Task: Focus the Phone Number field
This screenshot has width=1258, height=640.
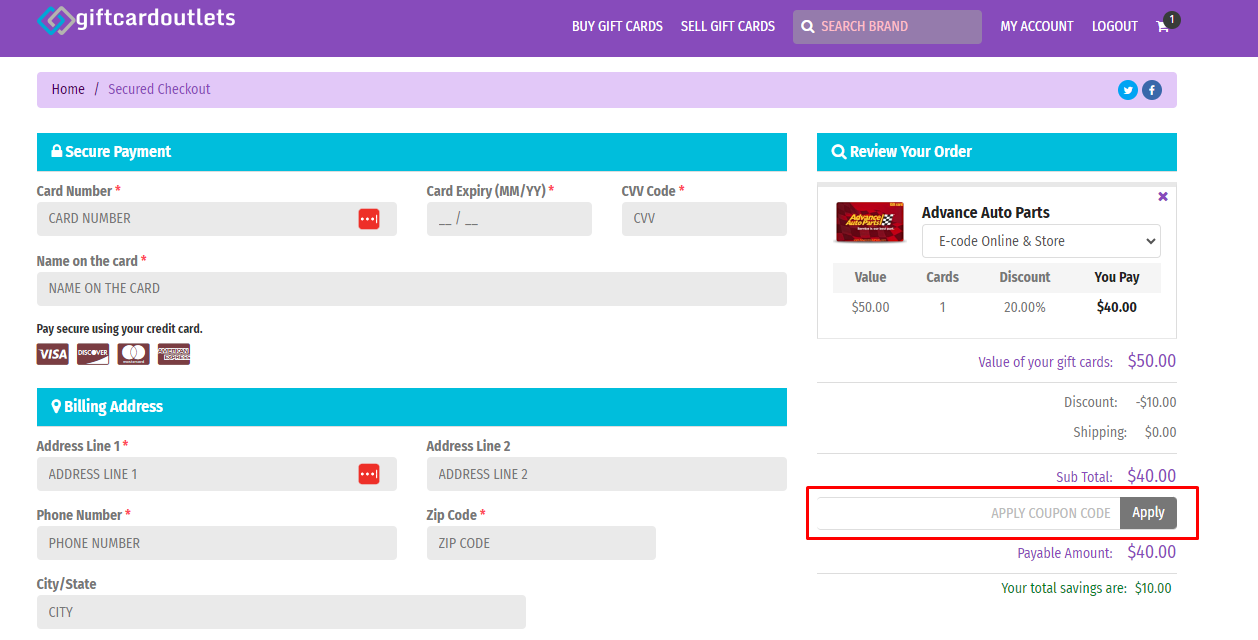Action: pyautogui.click(x=217, y=543)
